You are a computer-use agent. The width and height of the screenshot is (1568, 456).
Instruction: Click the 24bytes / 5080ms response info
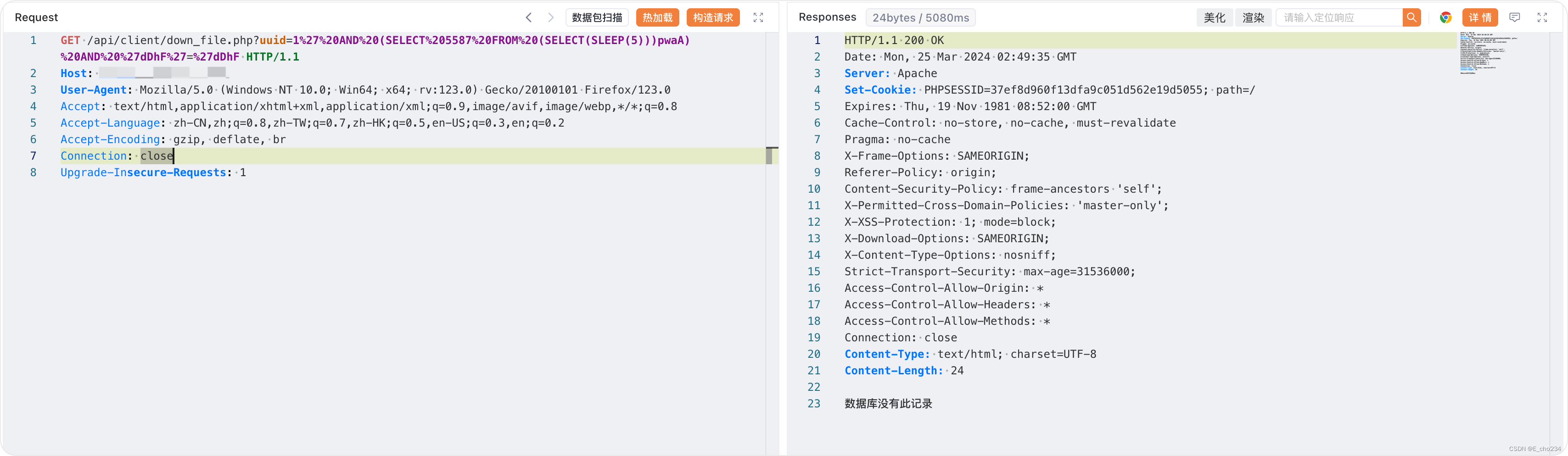(x=920, y=17)
